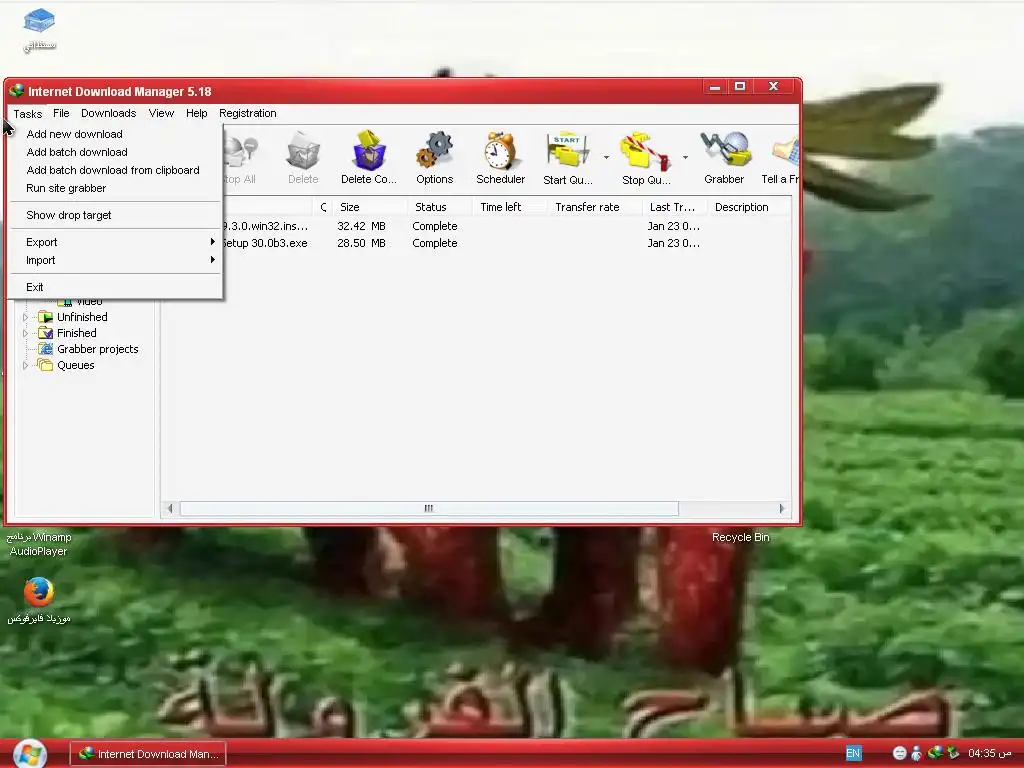Viewport: 1024px width, 768px height.
Task: Open Start Queue dropdown arrow
Action: [606, 157]
